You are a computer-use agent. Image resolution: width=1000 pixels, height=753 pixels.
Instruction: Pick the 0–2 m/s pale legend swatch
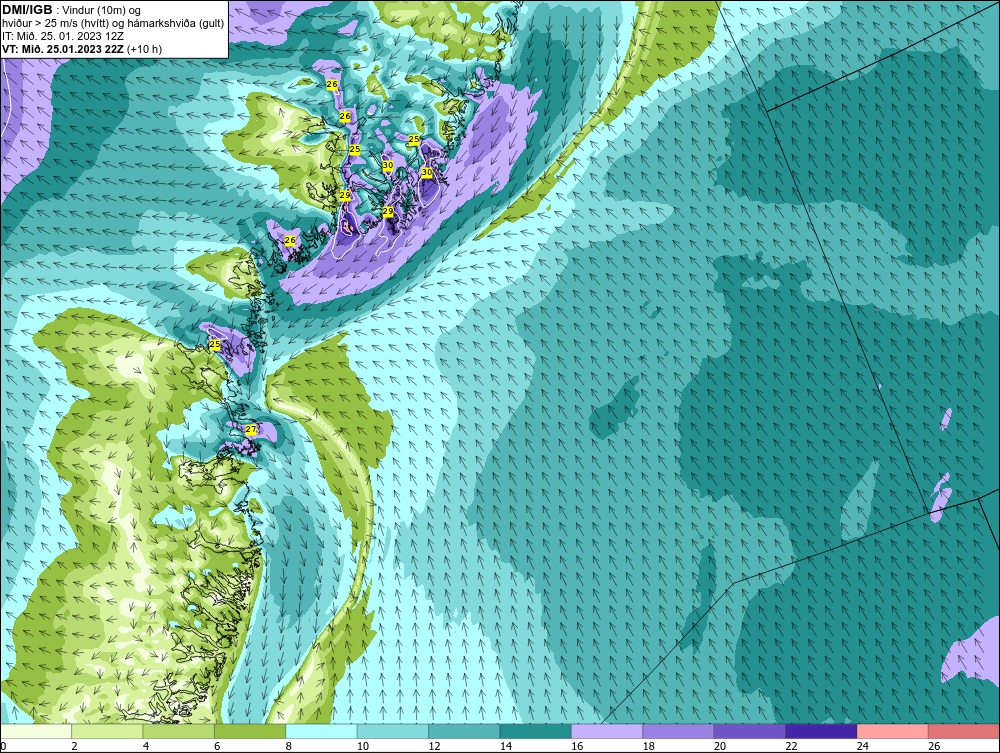click(x=36, y=731)
